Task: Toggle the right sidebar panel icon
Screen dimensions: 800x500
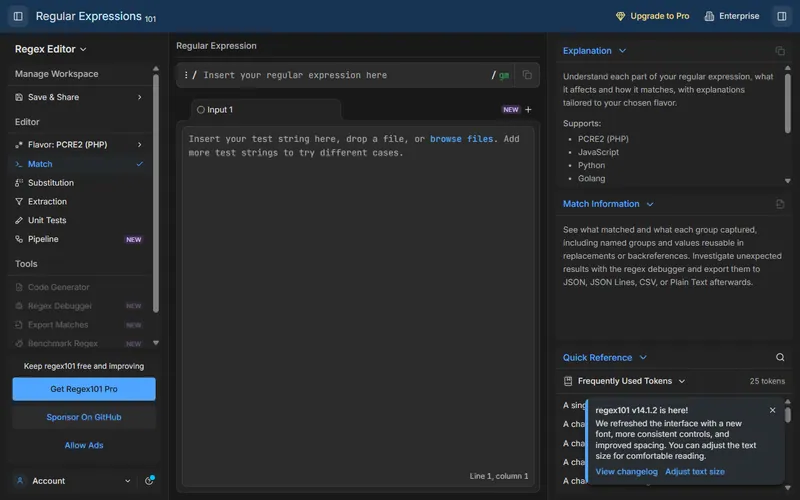Action: (x=782, y=16)
